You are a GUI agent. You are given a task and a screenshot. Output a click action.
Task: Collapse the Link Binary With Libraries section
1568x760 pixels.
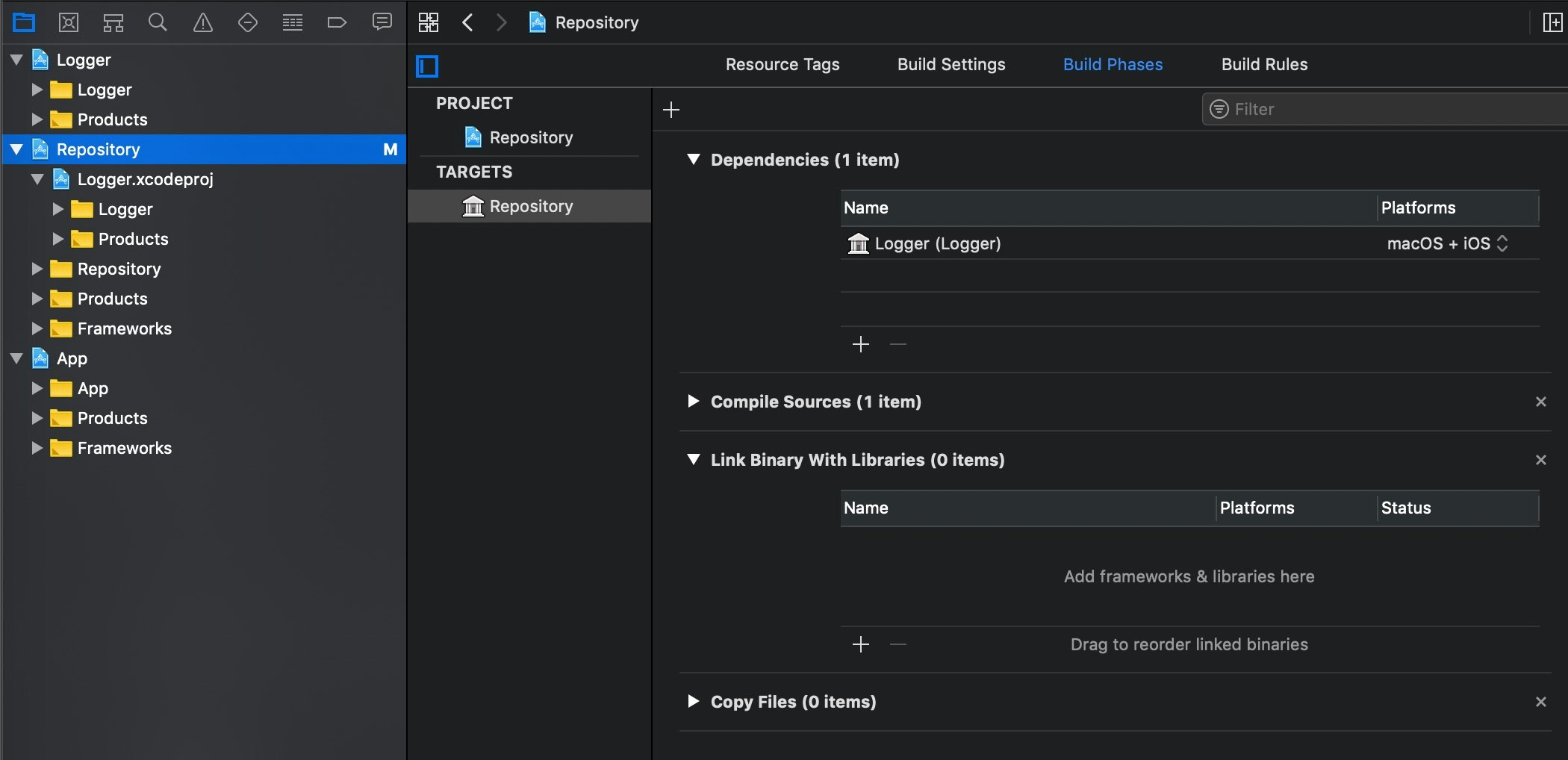[x=694, y=460]
